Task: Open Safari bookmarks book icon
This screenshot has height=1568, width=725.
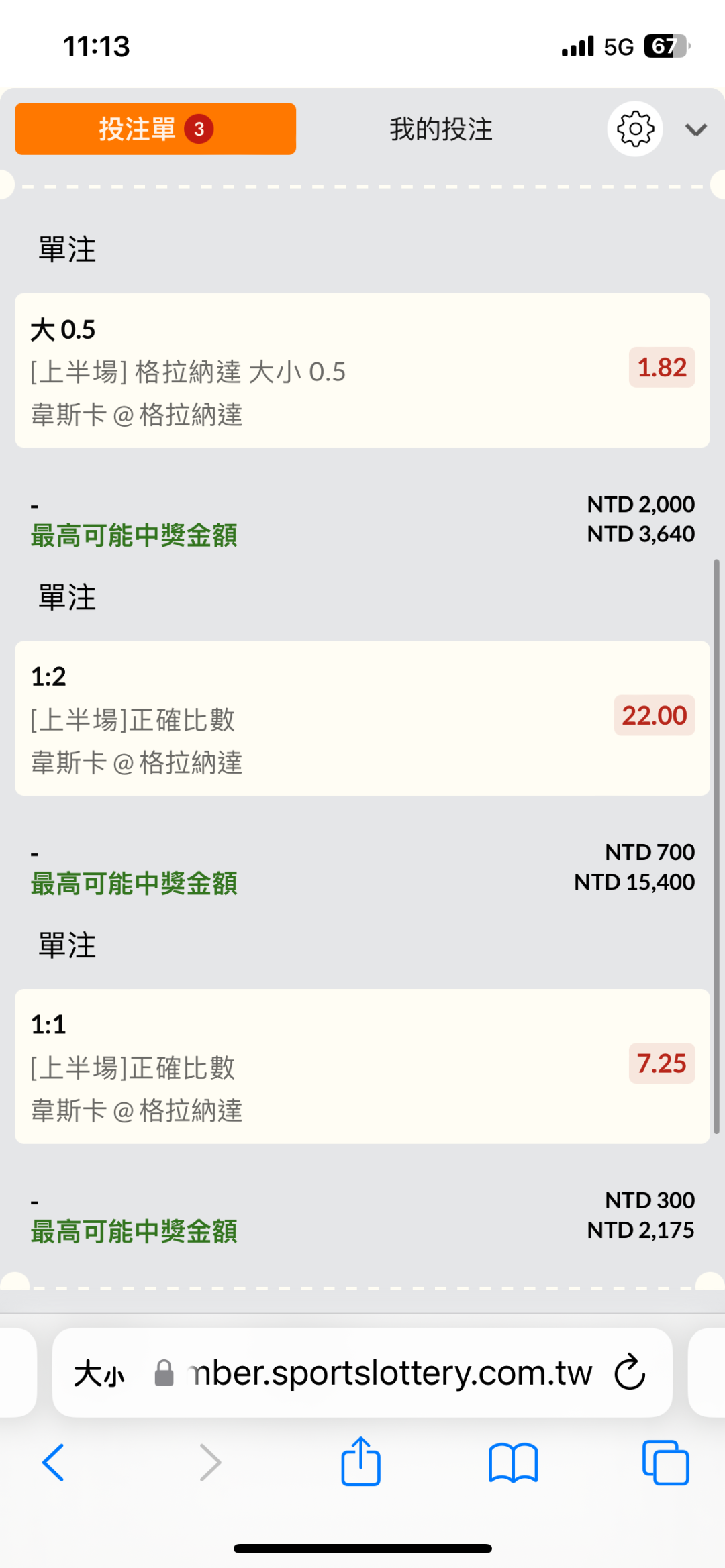Action: click(514, 1463)
